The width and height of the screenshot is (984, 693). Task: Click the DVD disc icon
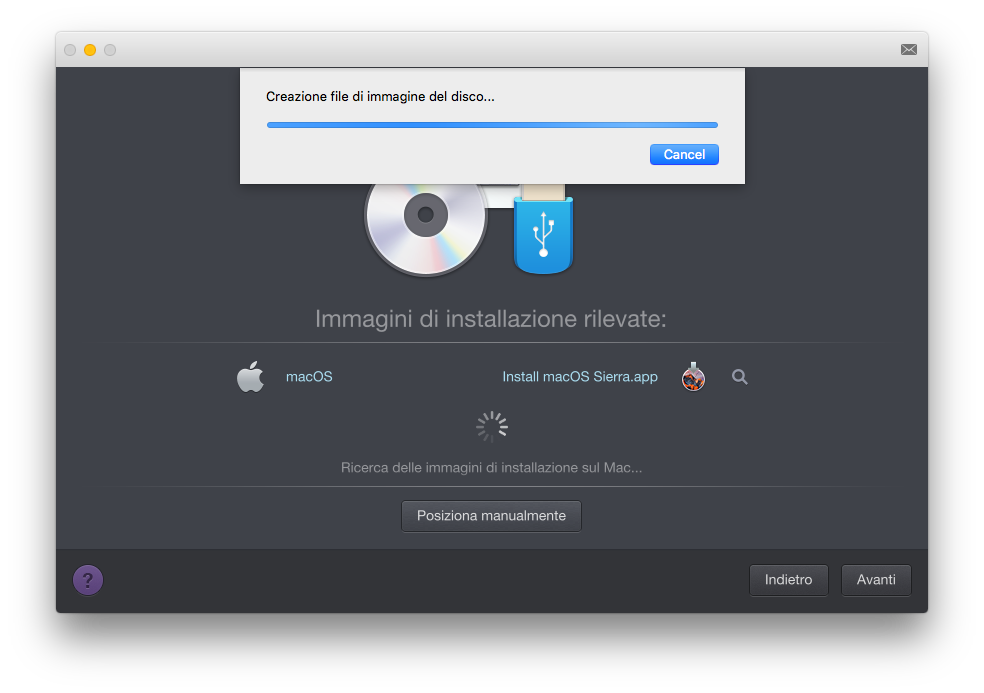pos(425,229)
